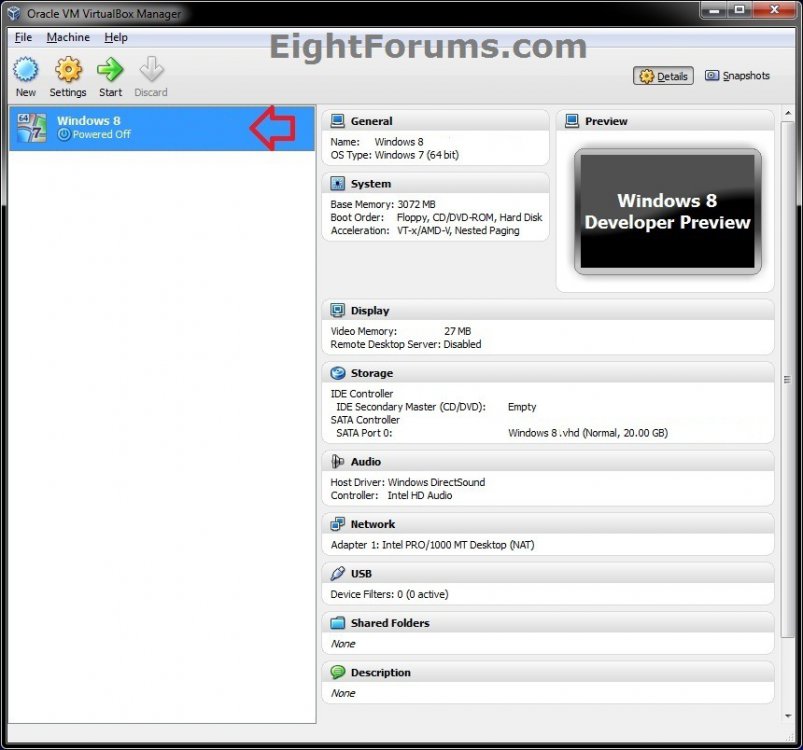This screenshot has width=803, height=750.
Task: Click the 'None' value under Shared Folders
Action: pos(343,644)
